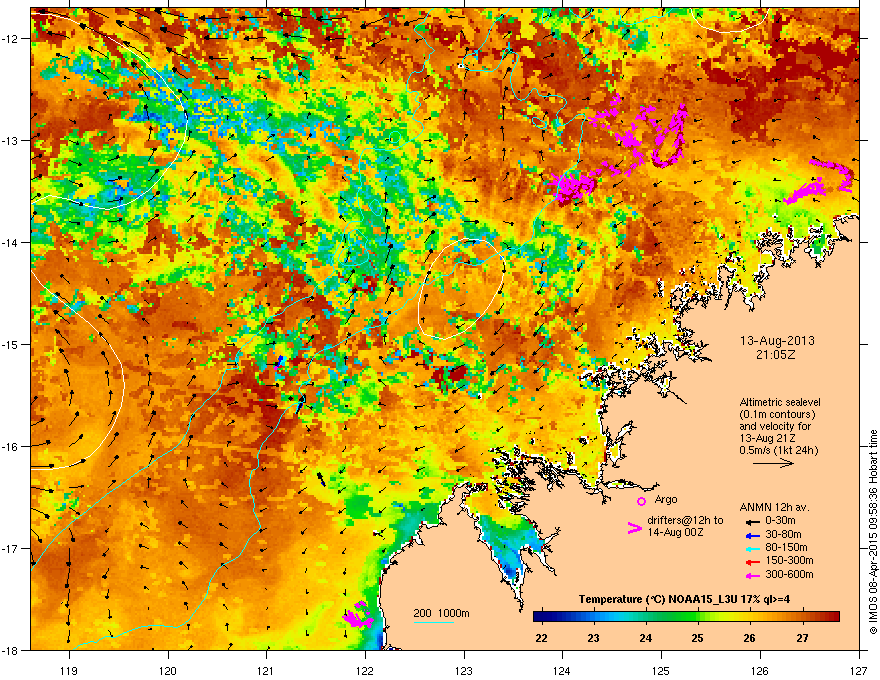The image size is (880, 680).
Task: Select the magenta 300-600m ANMN arrow symbol
Action: [751, 575]
